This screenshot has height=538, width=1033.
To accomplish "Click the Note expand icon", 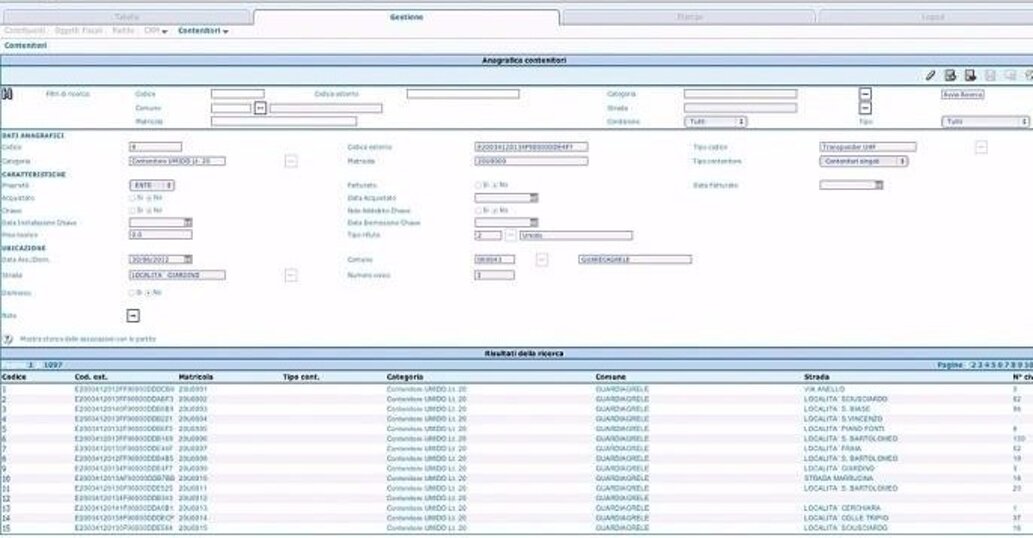I will (x=133, y=316).
